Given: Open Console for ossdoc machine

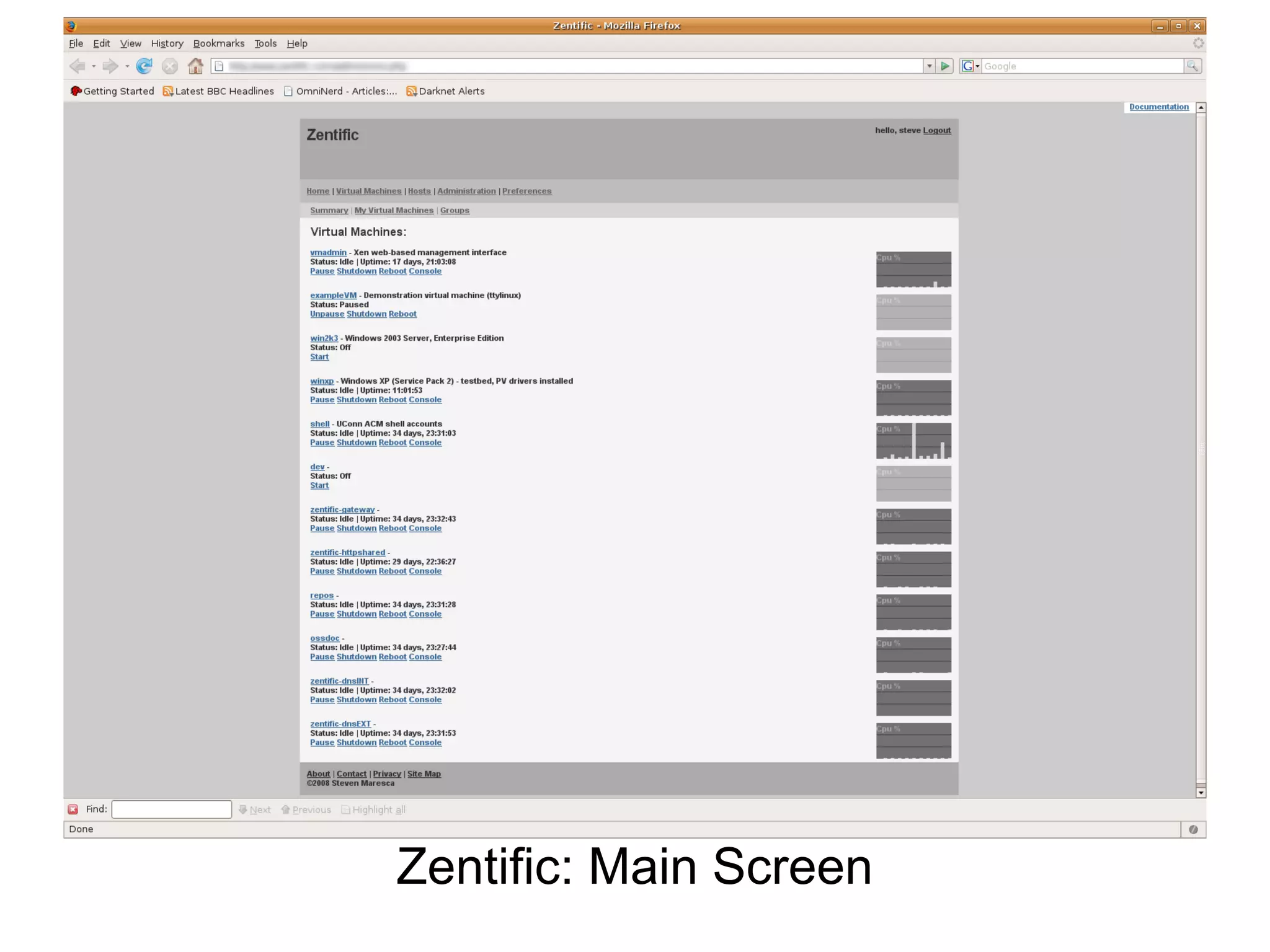Looking at the screenshot, I should (425, 656).
